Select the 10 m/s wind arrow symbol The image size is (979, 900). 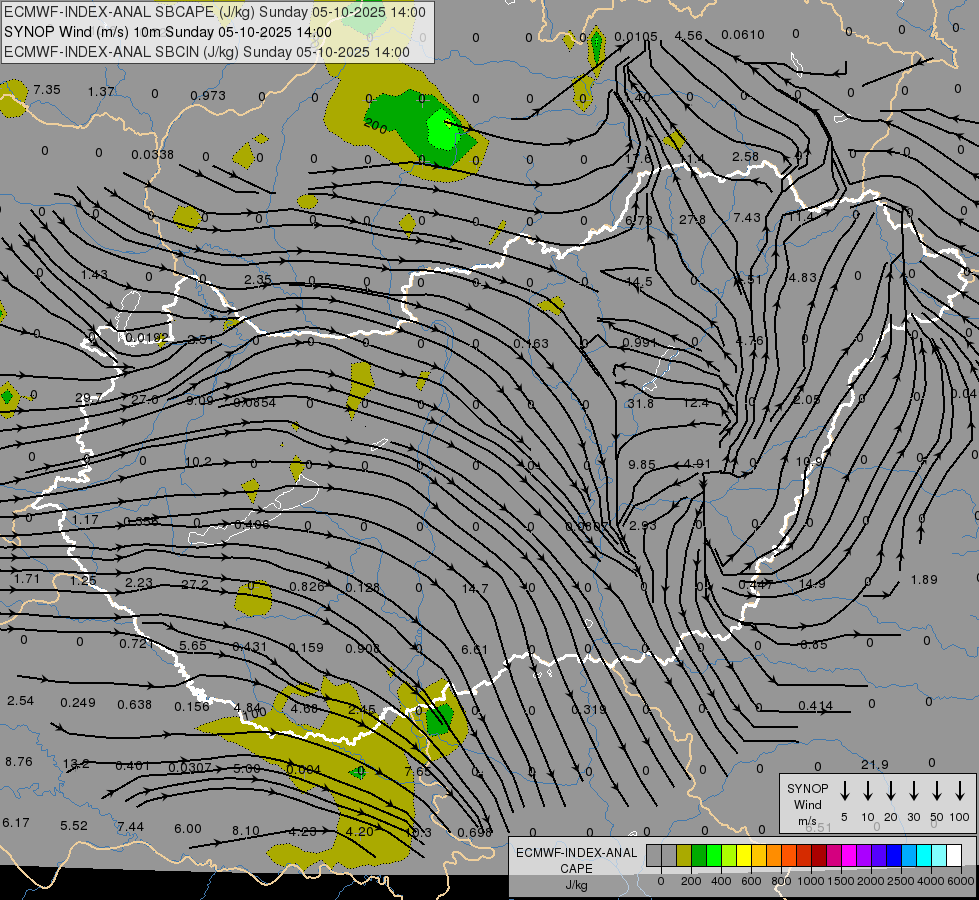click(x=868, y=791)
